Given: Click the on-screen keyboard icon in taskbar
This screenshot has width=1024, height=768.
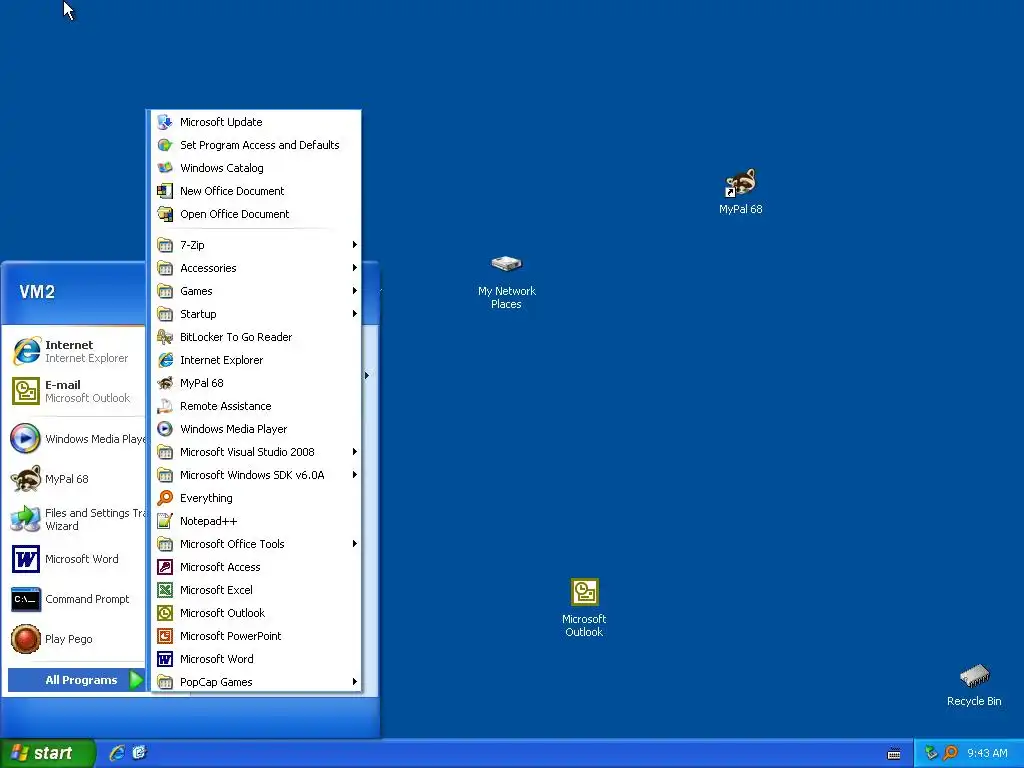Looking at the screenshot, I should pyautogui.click(x=894, y=754).
